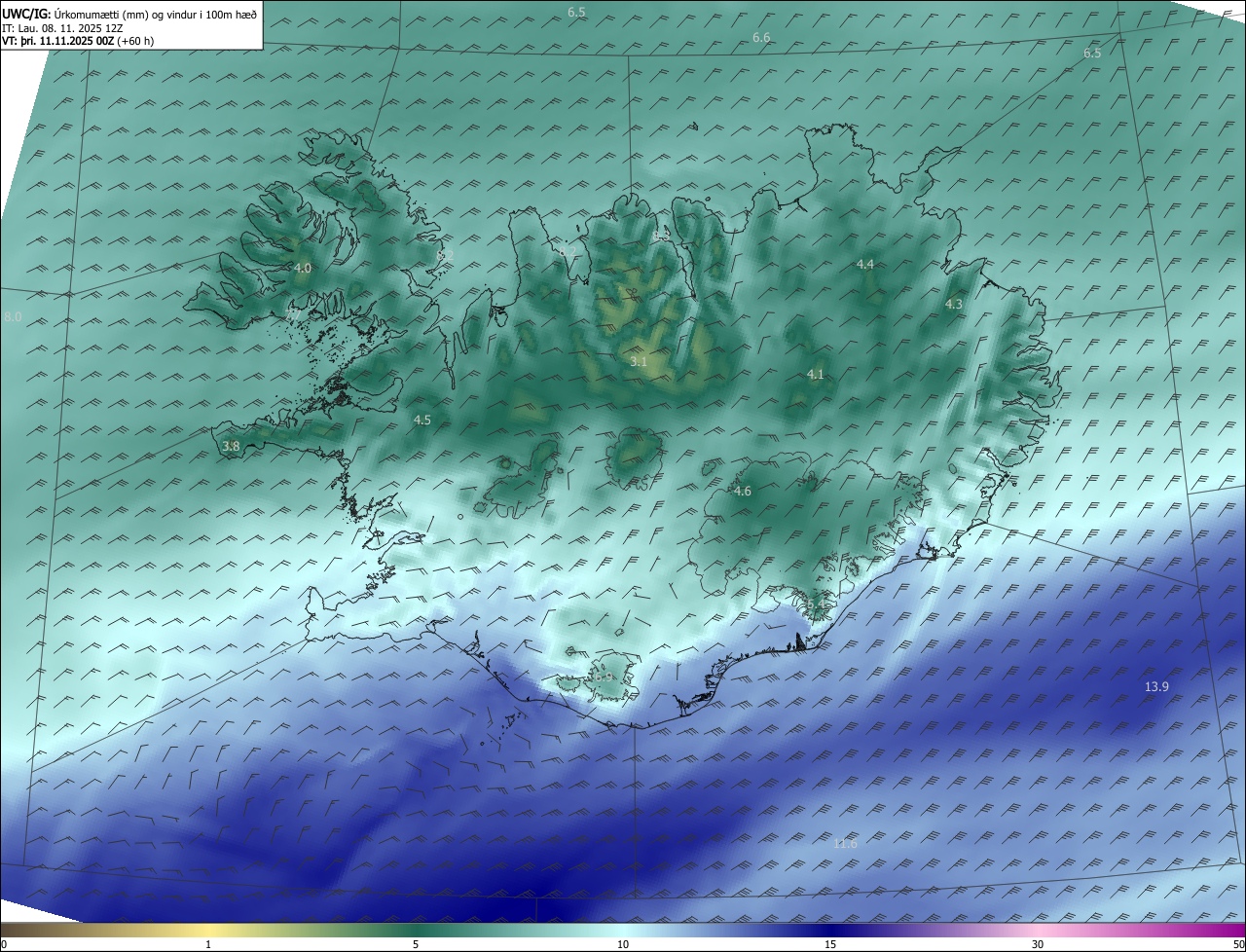
Task: Click the 4.0 value on the Westfjords
Action: (x=303, y=268)
